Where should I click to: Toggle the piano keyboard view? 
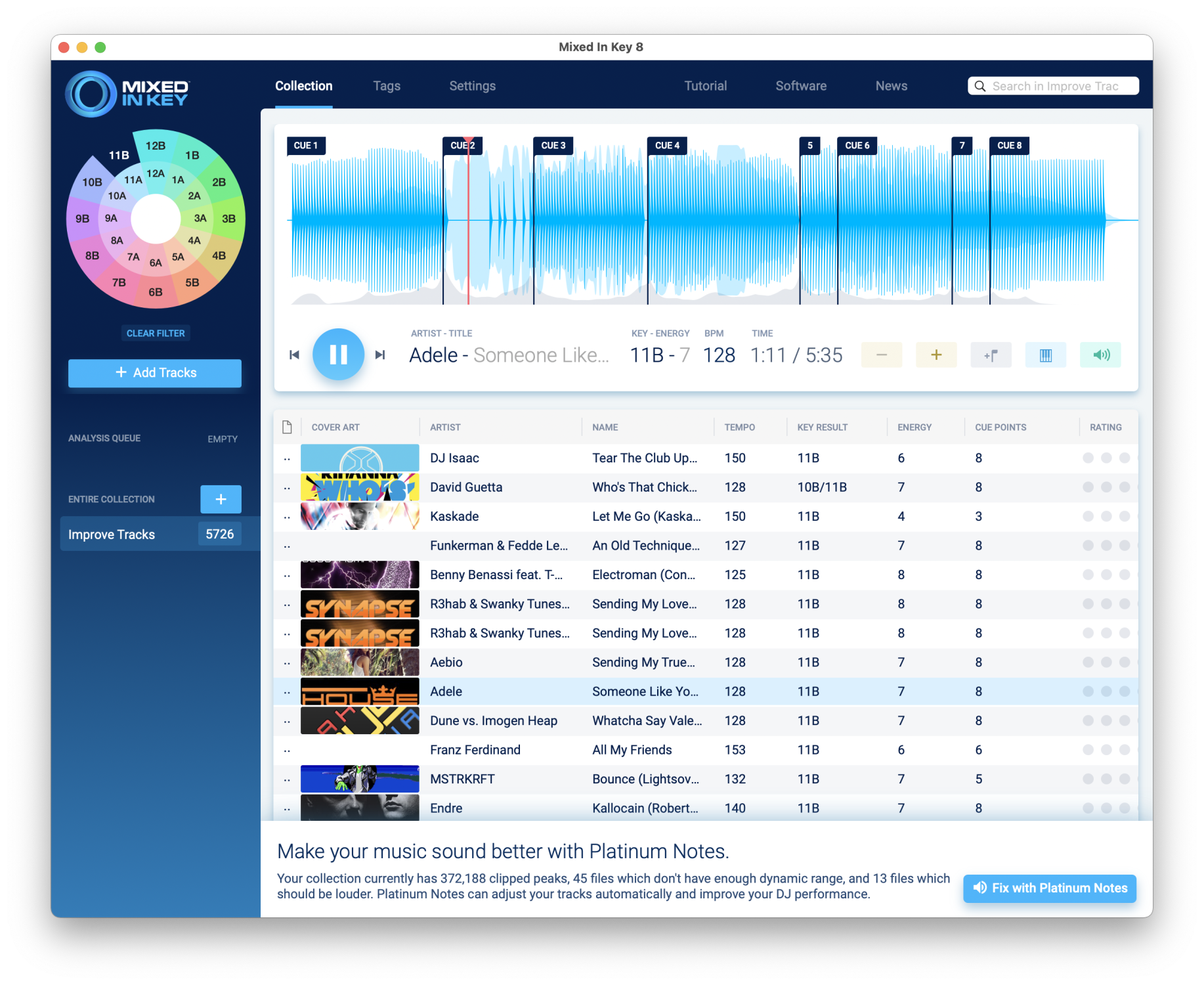1046,355
